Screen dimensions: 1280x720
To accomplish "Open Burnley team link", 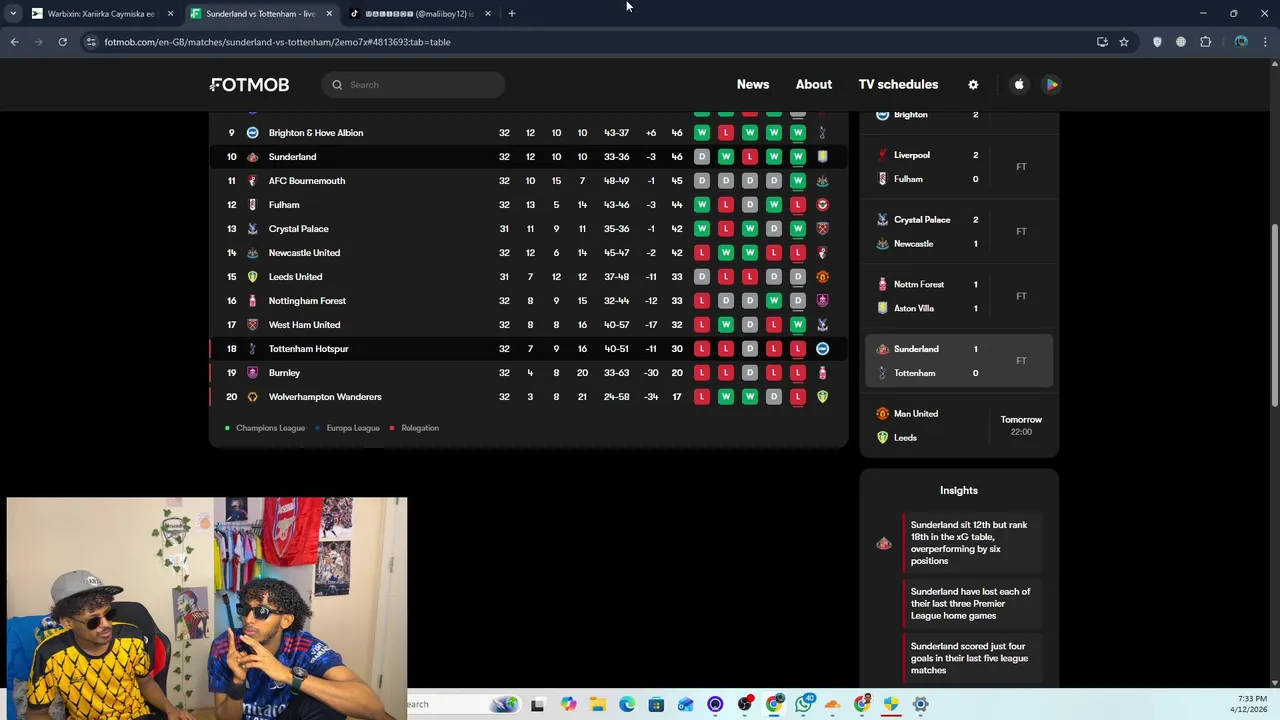I will [284, 373].
